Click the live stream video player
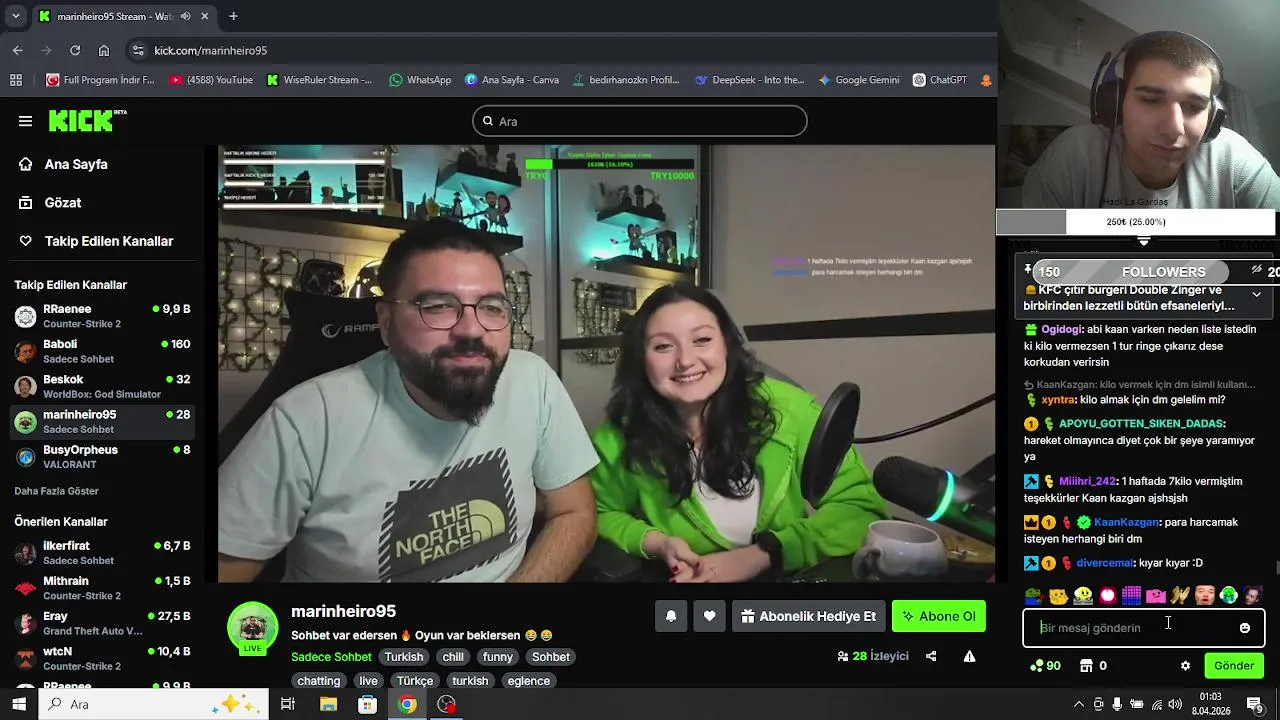This screenshot has height=720, width=1280. click(x=606, y=363)
